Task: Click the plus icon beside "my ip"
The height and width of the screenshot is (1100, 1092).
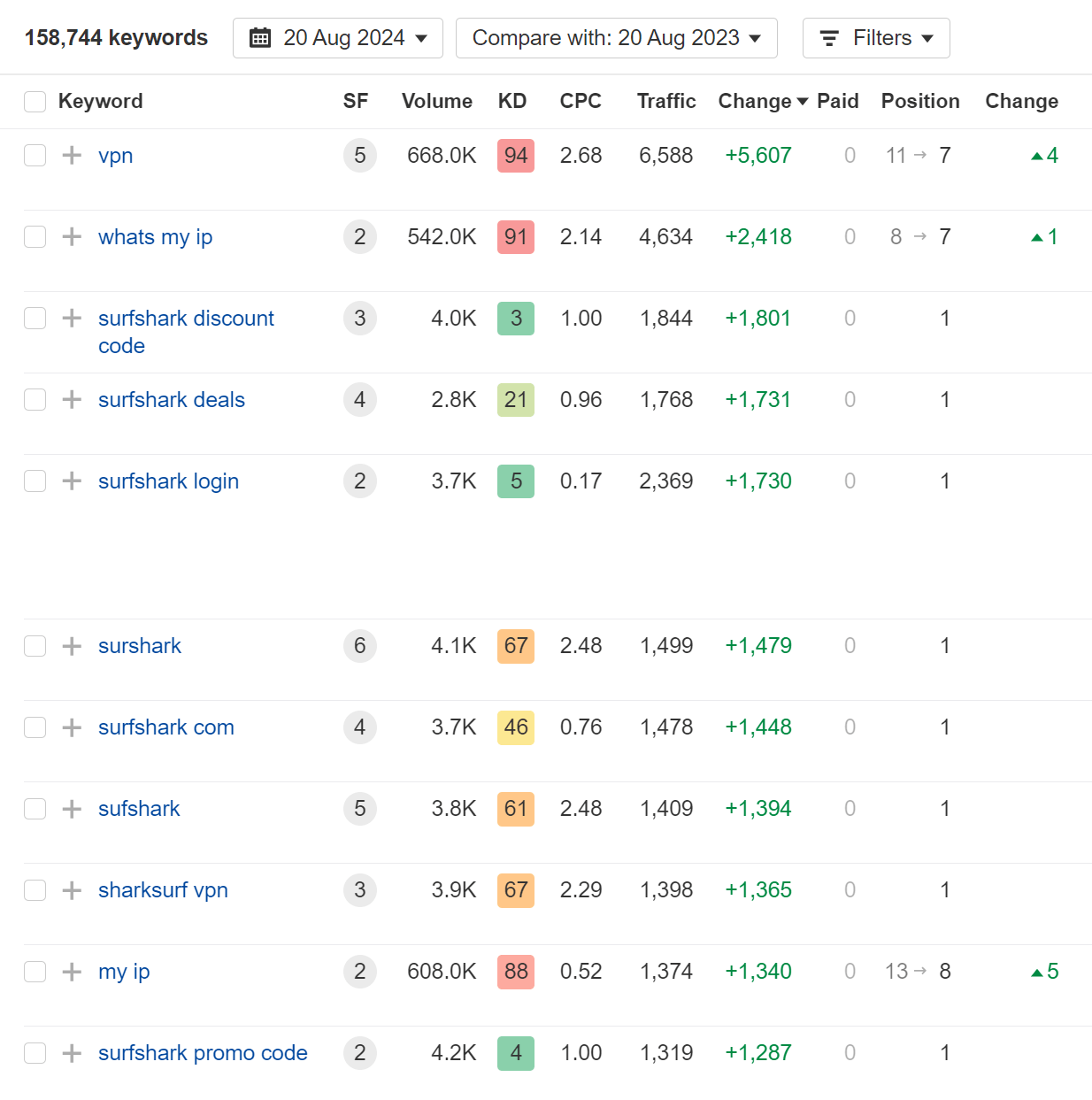Action: coord(71,971)
